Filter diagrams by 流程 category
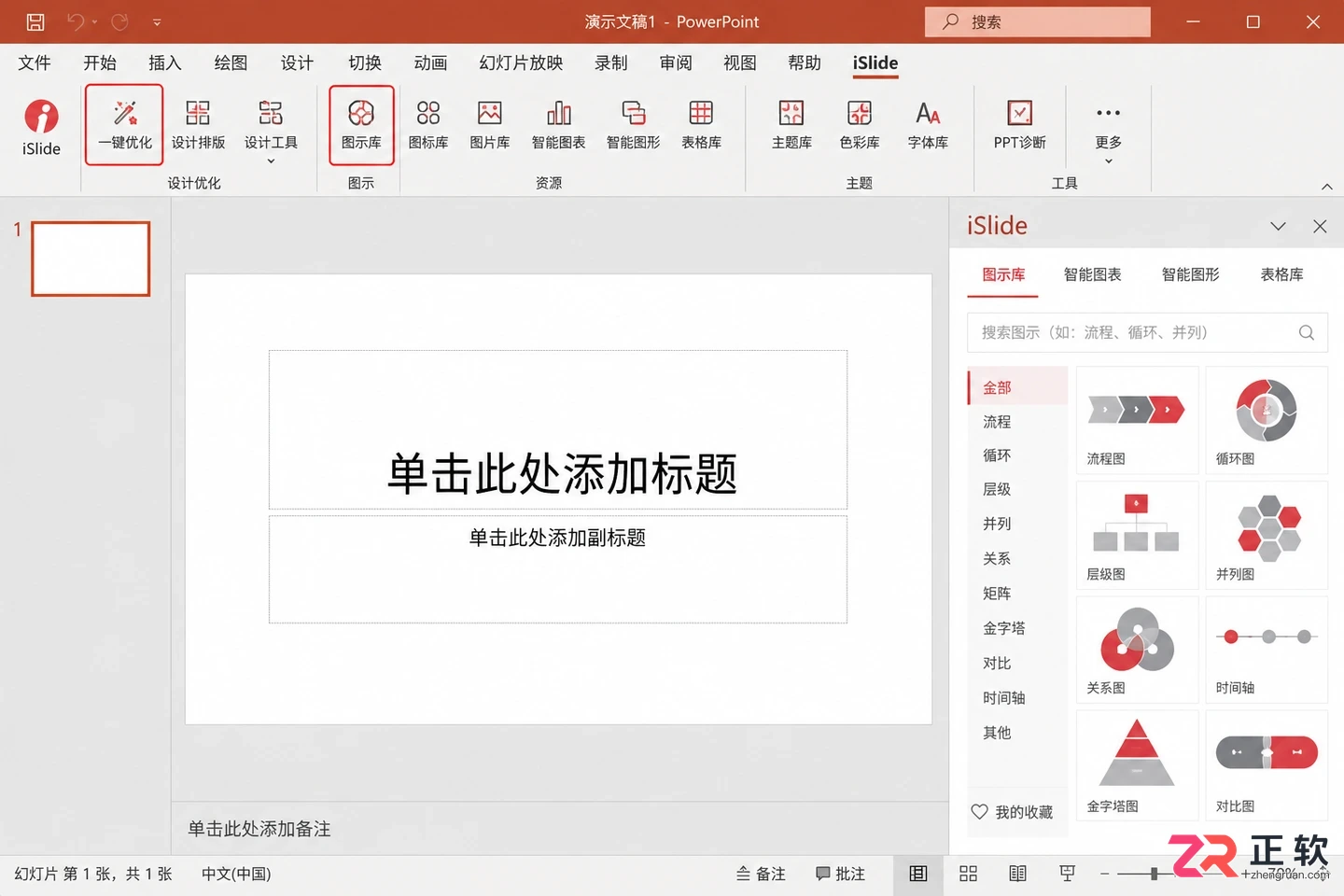Screen dimensions: 1344x896 coord(997,422)
